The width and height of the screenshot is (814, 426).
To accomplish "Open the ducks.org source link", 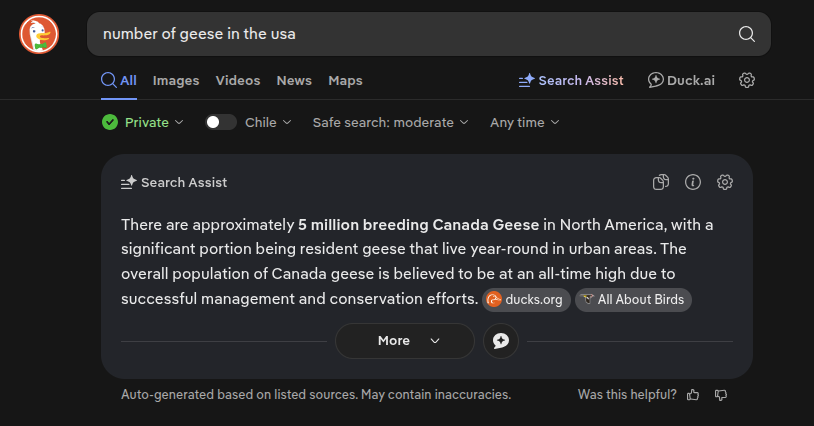I will (526, 300).
